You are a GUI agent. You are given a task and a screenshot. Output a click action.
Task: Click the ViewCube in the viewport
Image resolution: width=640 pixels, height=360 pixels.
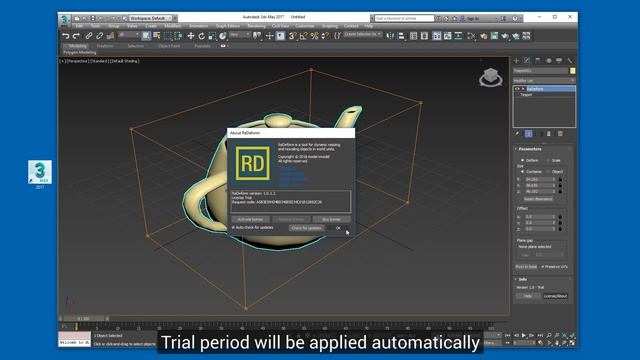click(490, 77)
